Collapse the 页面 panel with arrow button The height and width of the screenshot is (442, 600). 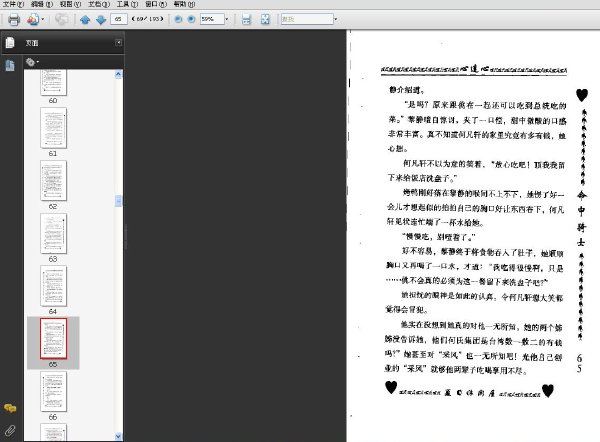[119, 42]
